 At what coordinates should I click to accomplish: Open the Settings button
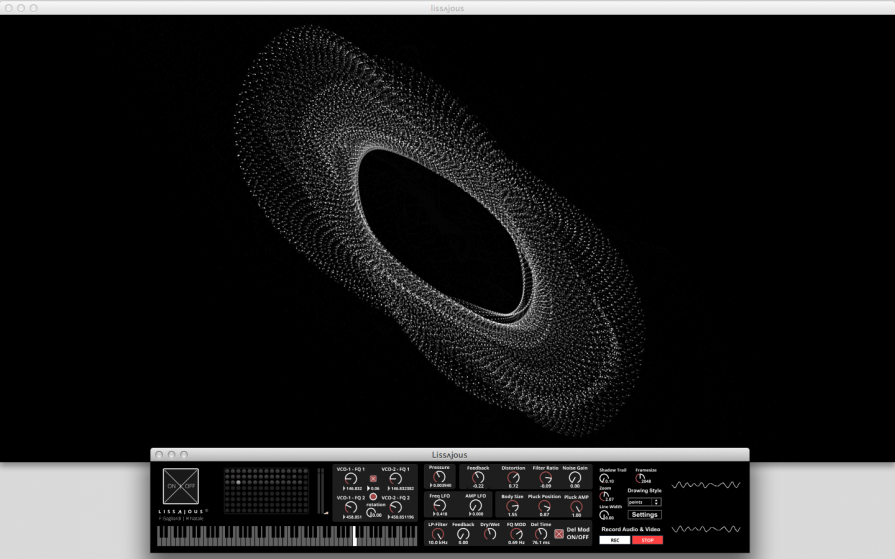coord(644,514)
